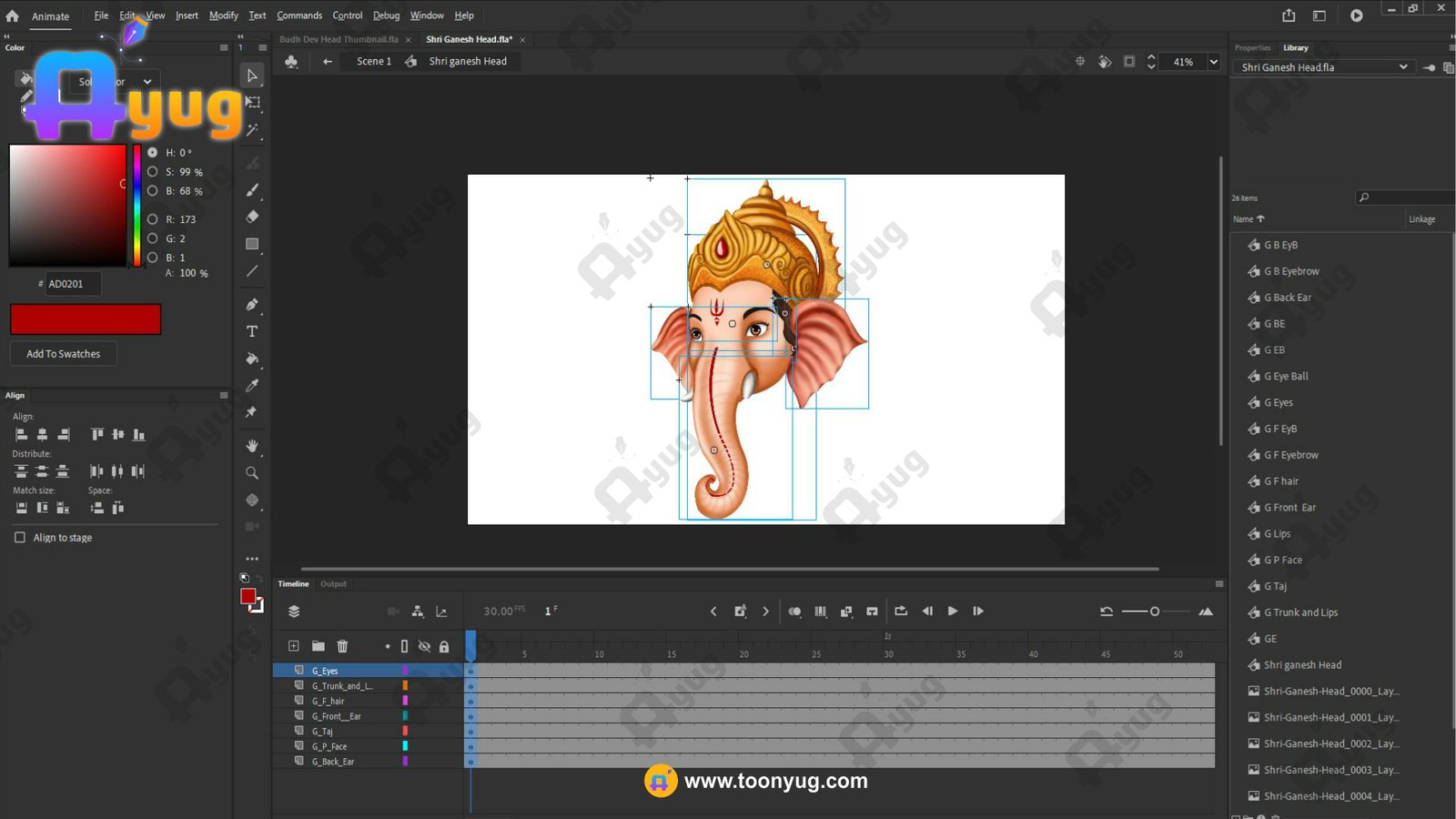Create a new layer folder

pos(318,646)
